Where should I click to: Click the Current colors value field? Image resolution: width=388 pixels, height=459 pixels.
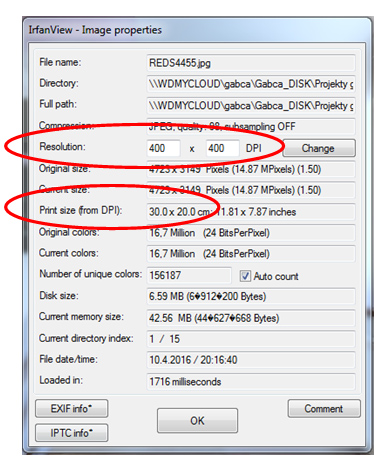click(x=251, y=254)
